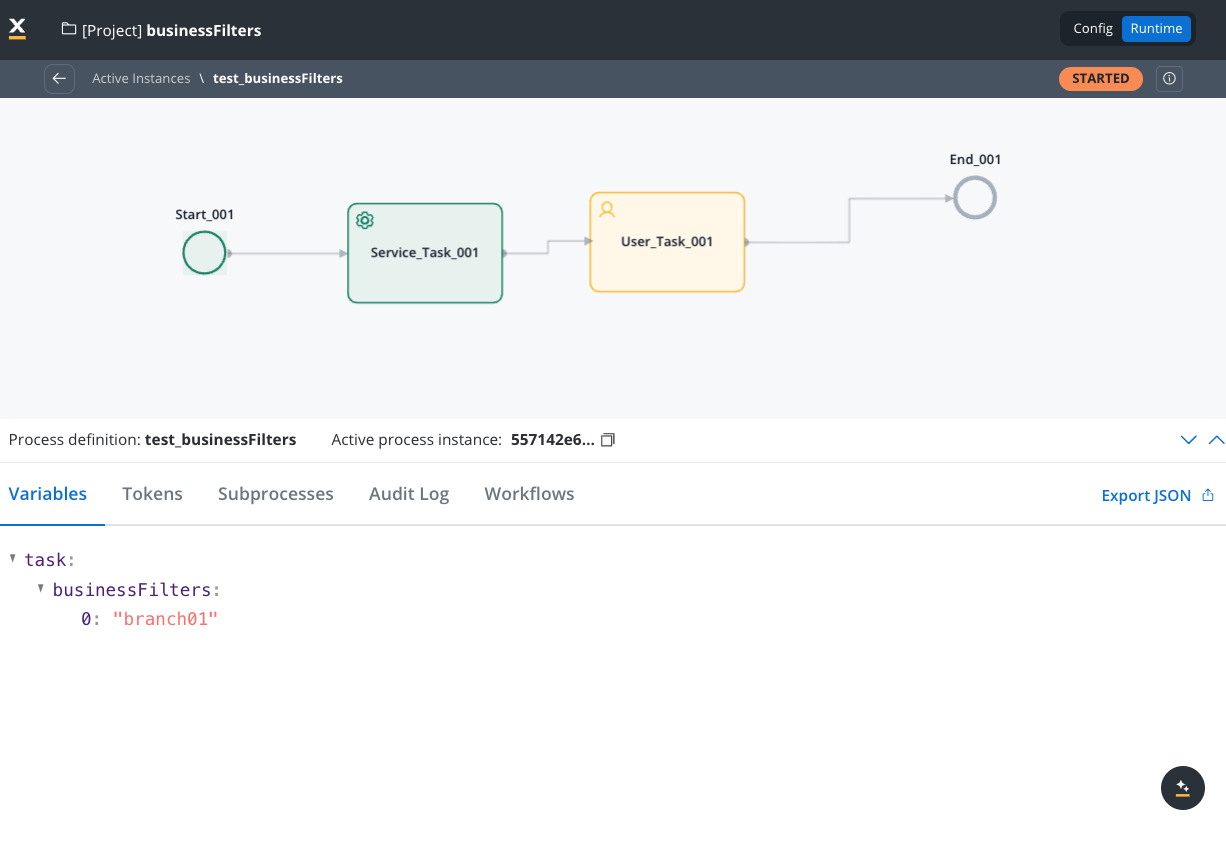Open the AI assistant sparkle button
The height and width of the screenshot is (845, 1226).
(1182, 788)
